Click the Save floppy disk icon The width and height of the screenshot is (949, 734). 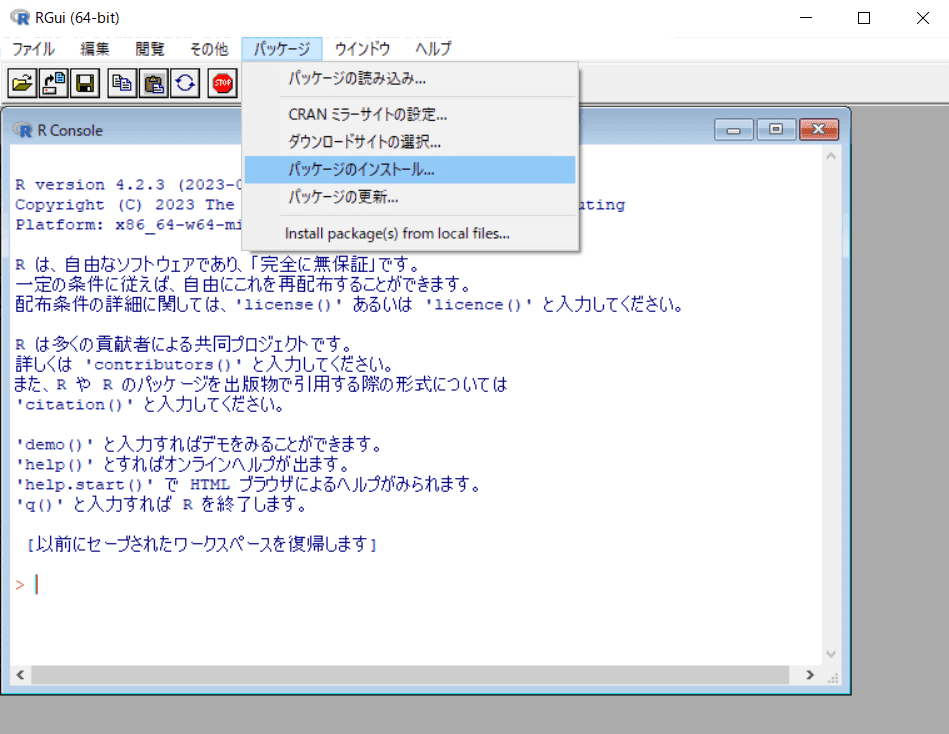(85, 84)
